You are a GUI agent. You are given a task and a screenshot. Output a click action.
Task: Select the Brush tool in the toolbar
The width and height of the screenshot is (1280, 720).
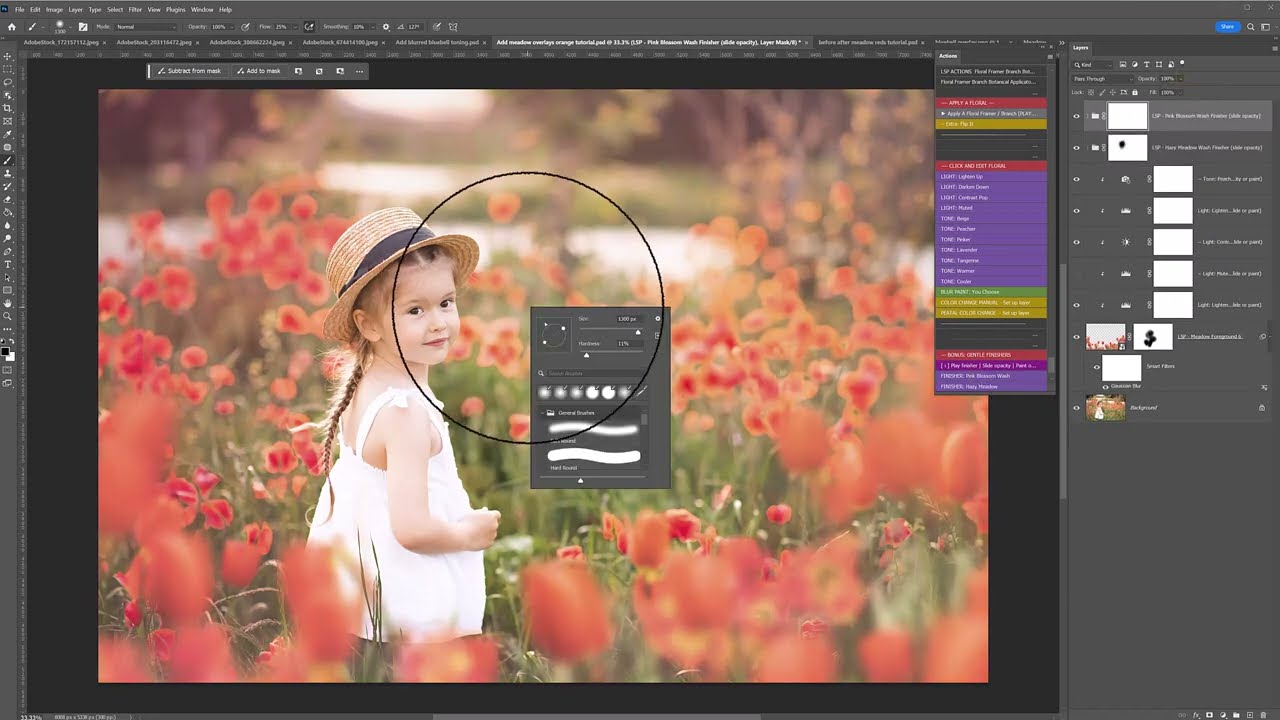tap(8, 160)
